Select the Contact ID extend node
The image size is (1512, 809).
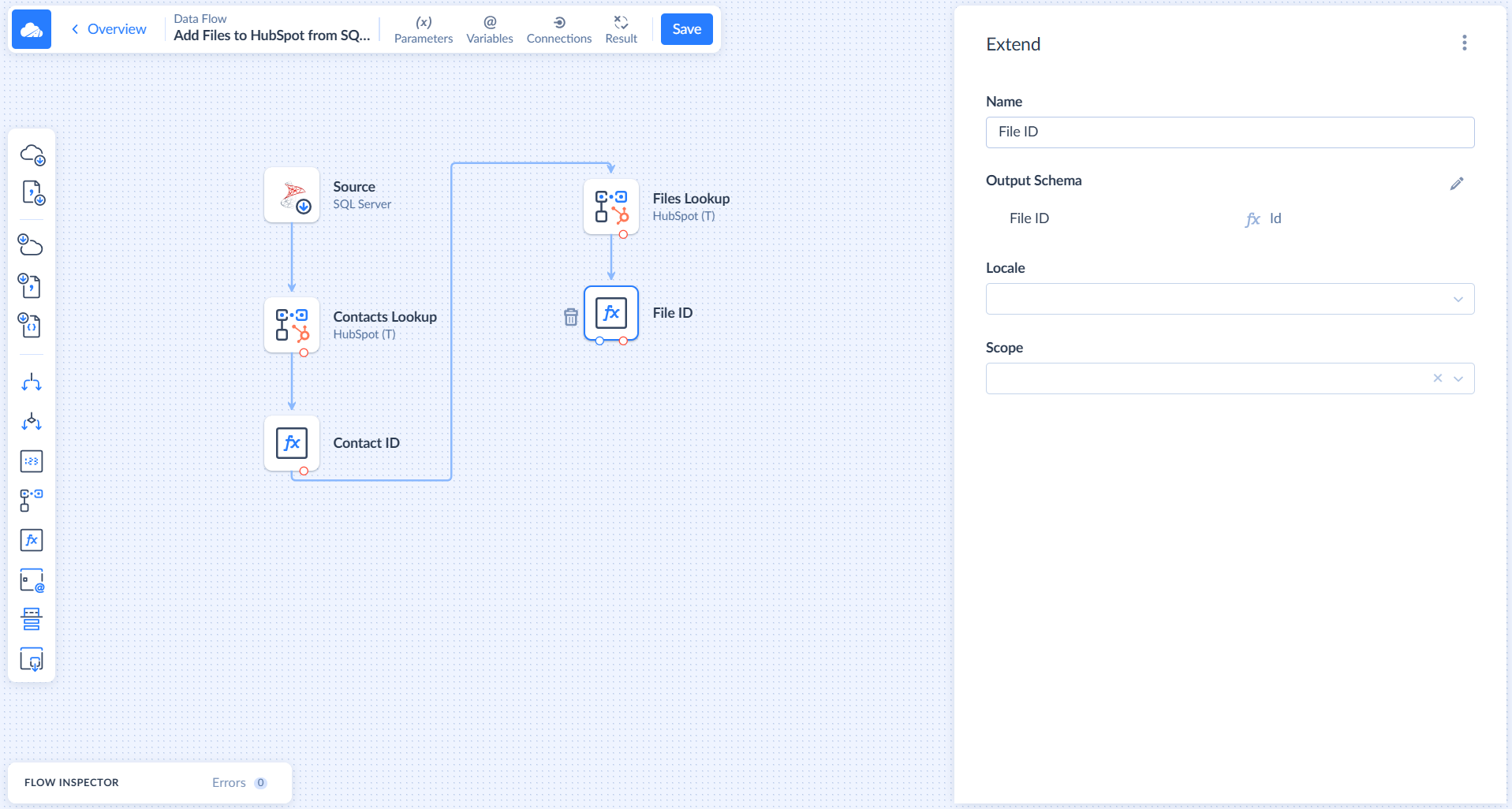pyautogui.click(x=292, y=443)
